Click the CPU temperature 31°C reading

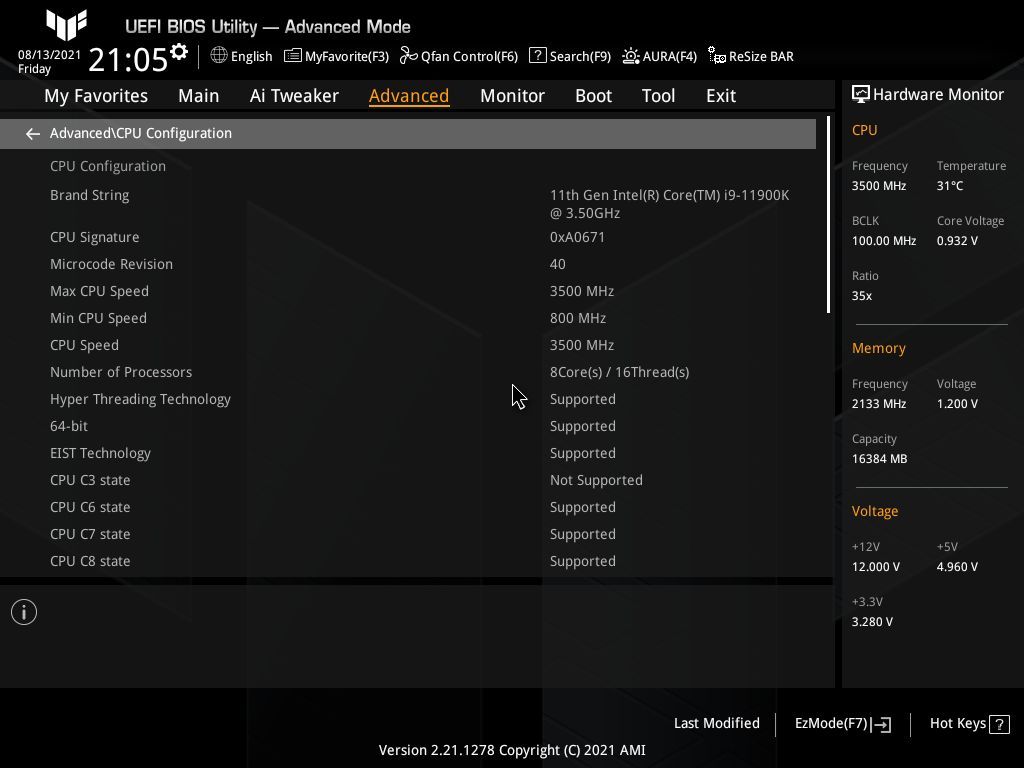(950, 186)
